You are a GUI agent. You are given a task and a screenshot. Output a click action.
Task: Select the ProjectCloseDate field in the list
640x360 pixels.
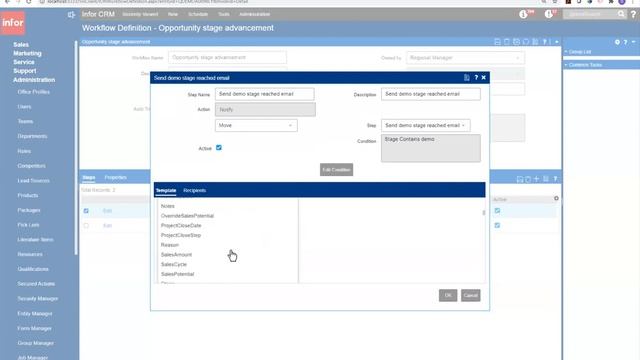181,226
